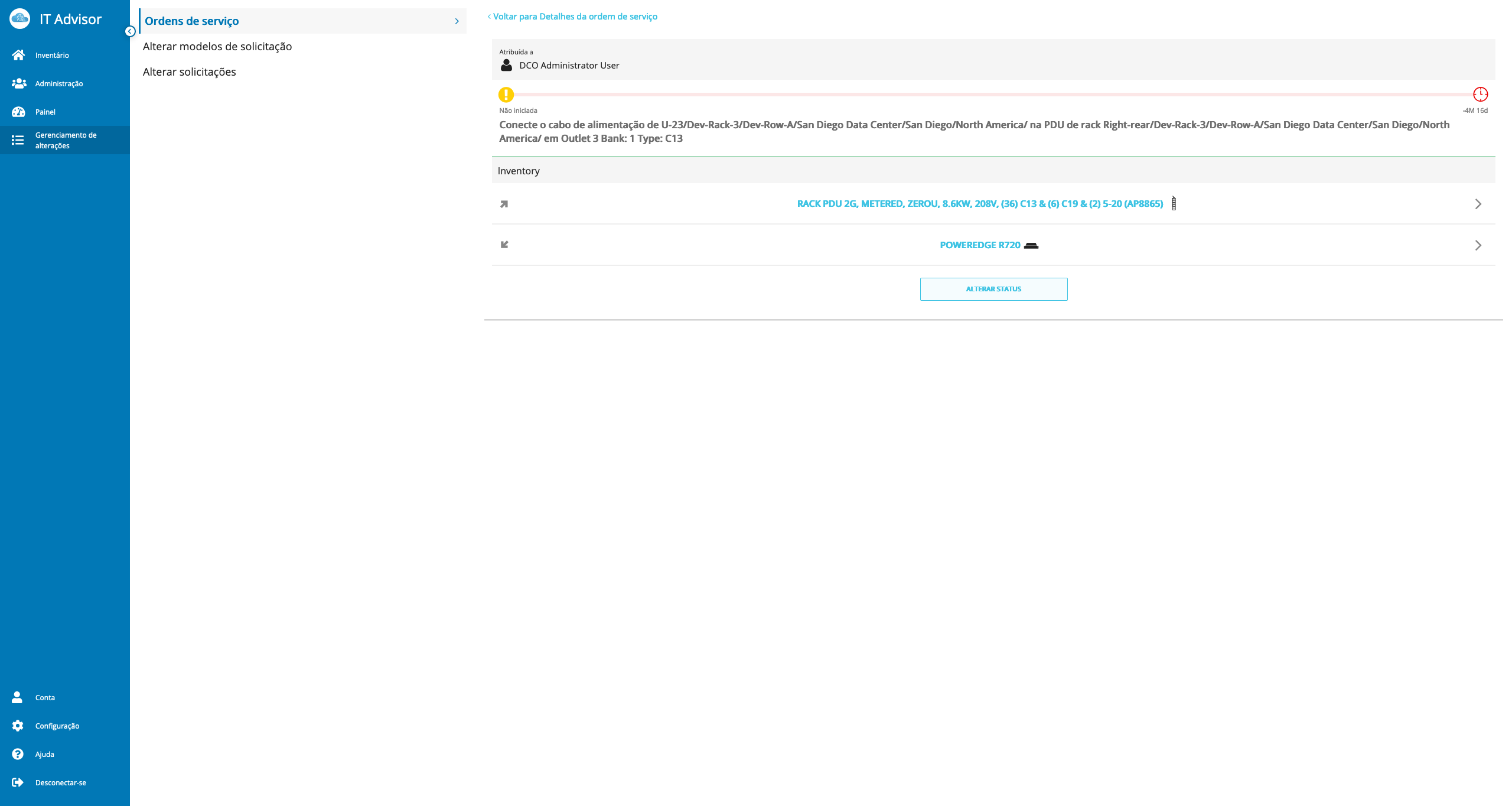The height and width of the screenshot is (806, 1512).
Task: Select Administração in the sidebar
Action: 59,83
